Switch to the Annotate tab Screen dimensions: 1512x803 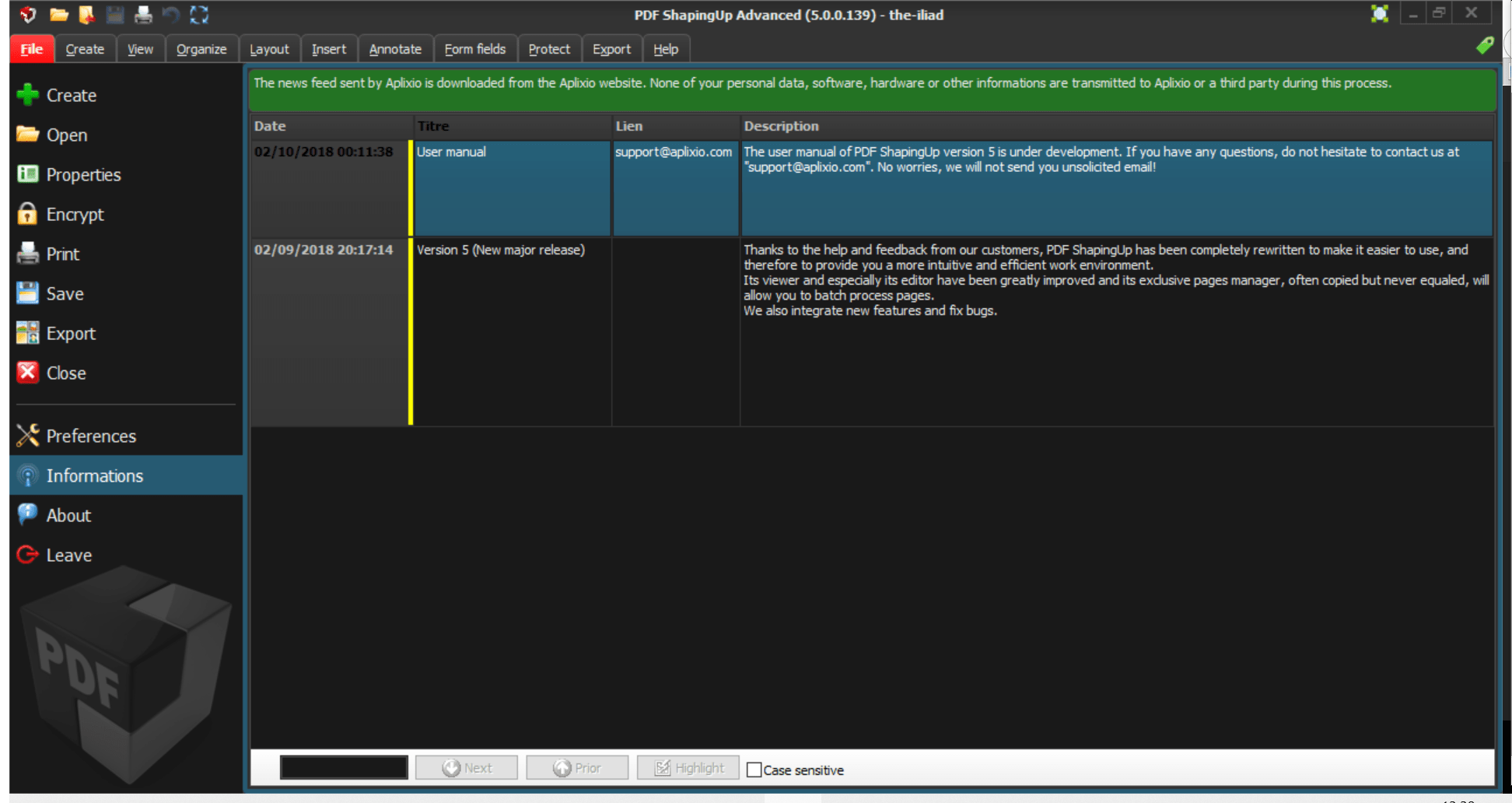pyautogui.click(x=395, y=49)
